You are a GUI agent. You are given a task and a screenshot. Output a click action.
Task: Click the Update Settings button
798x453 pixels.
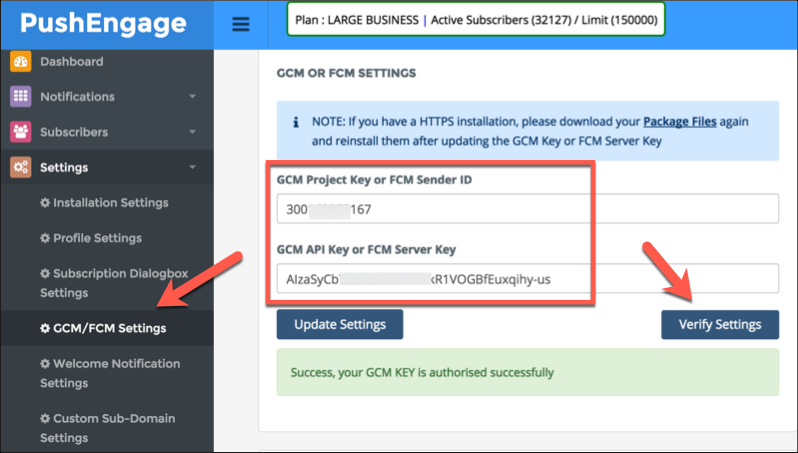click(340, 324)
